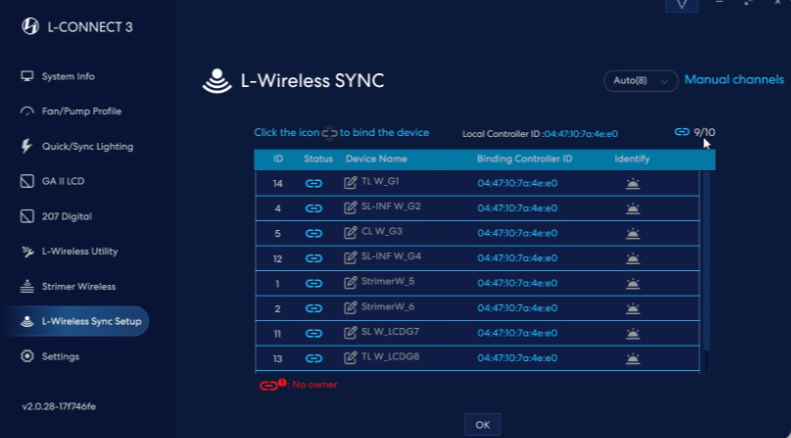Toggle the bind link for SL-INF W_G4
791x438 pixels.
[x=314, y=258]
